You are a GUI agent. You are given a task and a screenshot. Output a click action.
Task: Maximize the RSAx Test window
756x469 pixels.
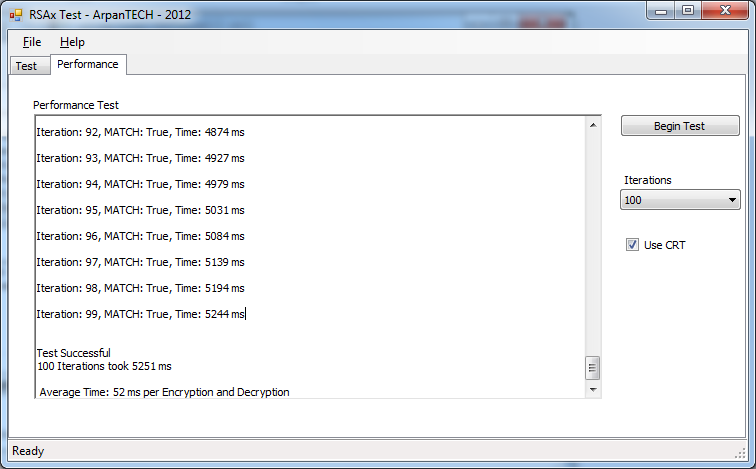pyautogui.click(x=688, y=11)
